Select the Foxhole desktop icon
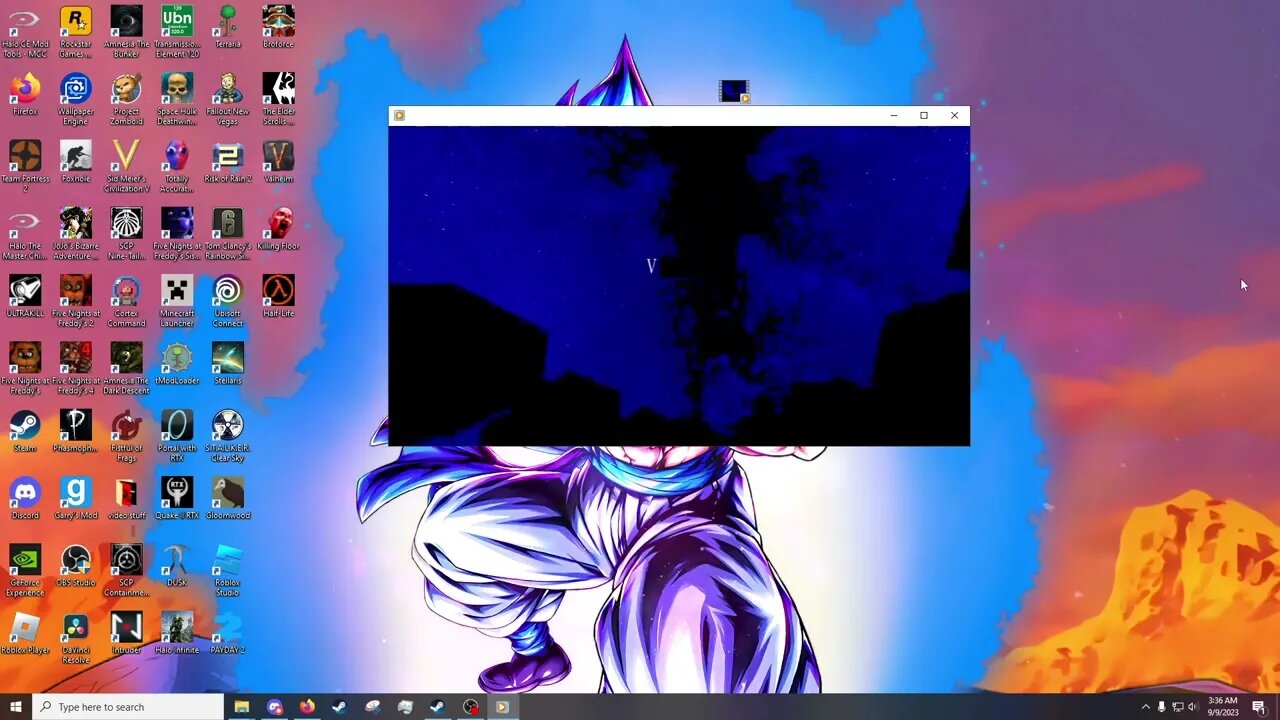Viewport: 1280px width, 720px height. [76, 162]
